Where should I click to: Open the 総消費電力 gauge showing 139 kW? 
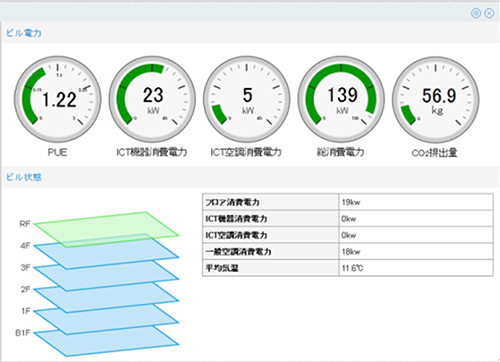[x=341, y=99]
